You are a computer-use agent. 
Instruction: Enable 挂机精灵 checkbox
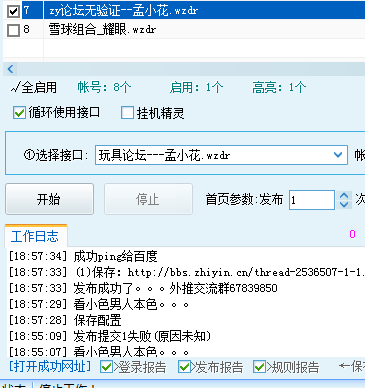click(x=127, y=113)
